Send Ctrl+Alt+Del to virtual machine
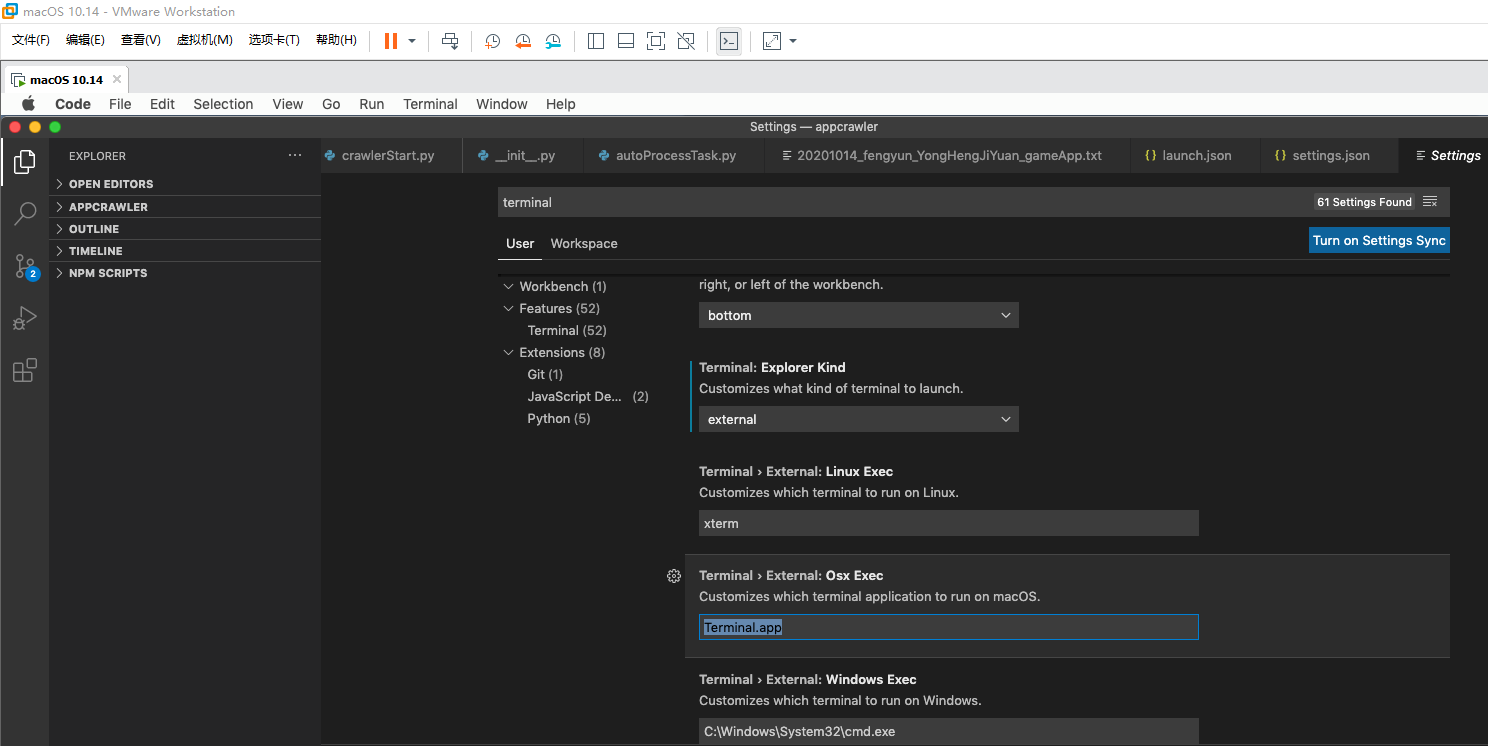Viewport: 1488px width, 746px height. click(x=450, y=41)
